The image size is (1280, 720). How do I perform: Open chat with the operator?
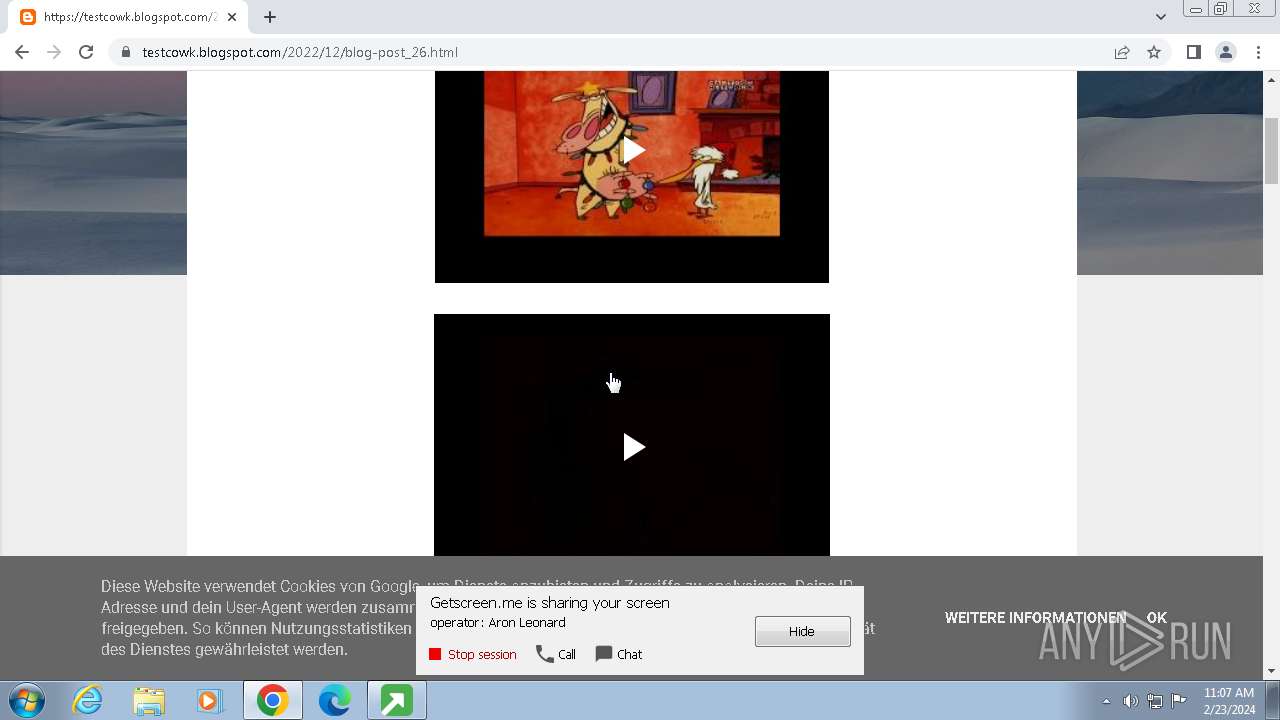click(x=619, y=654)
